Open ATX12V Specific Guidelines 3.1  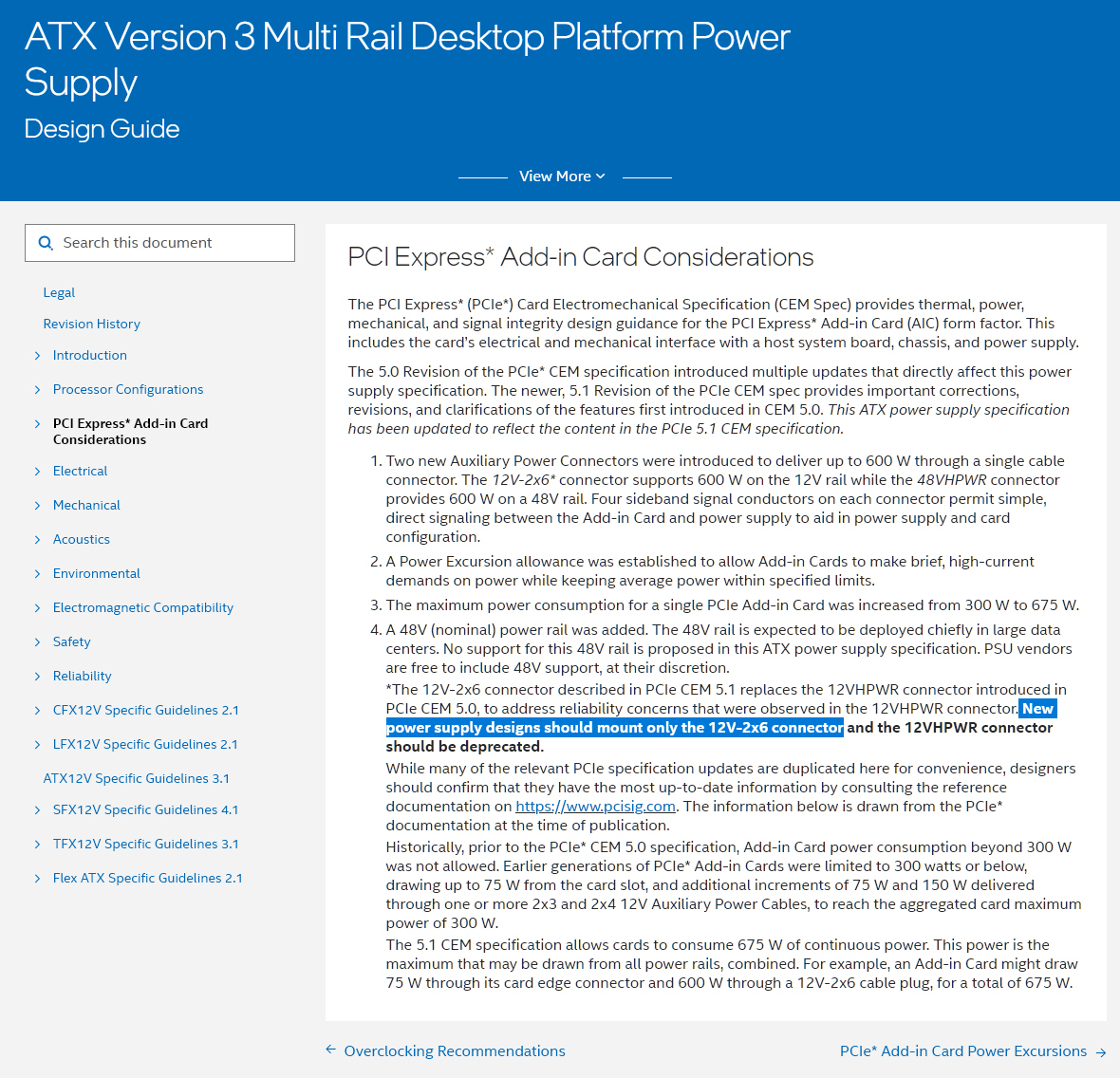pos(137,779)
